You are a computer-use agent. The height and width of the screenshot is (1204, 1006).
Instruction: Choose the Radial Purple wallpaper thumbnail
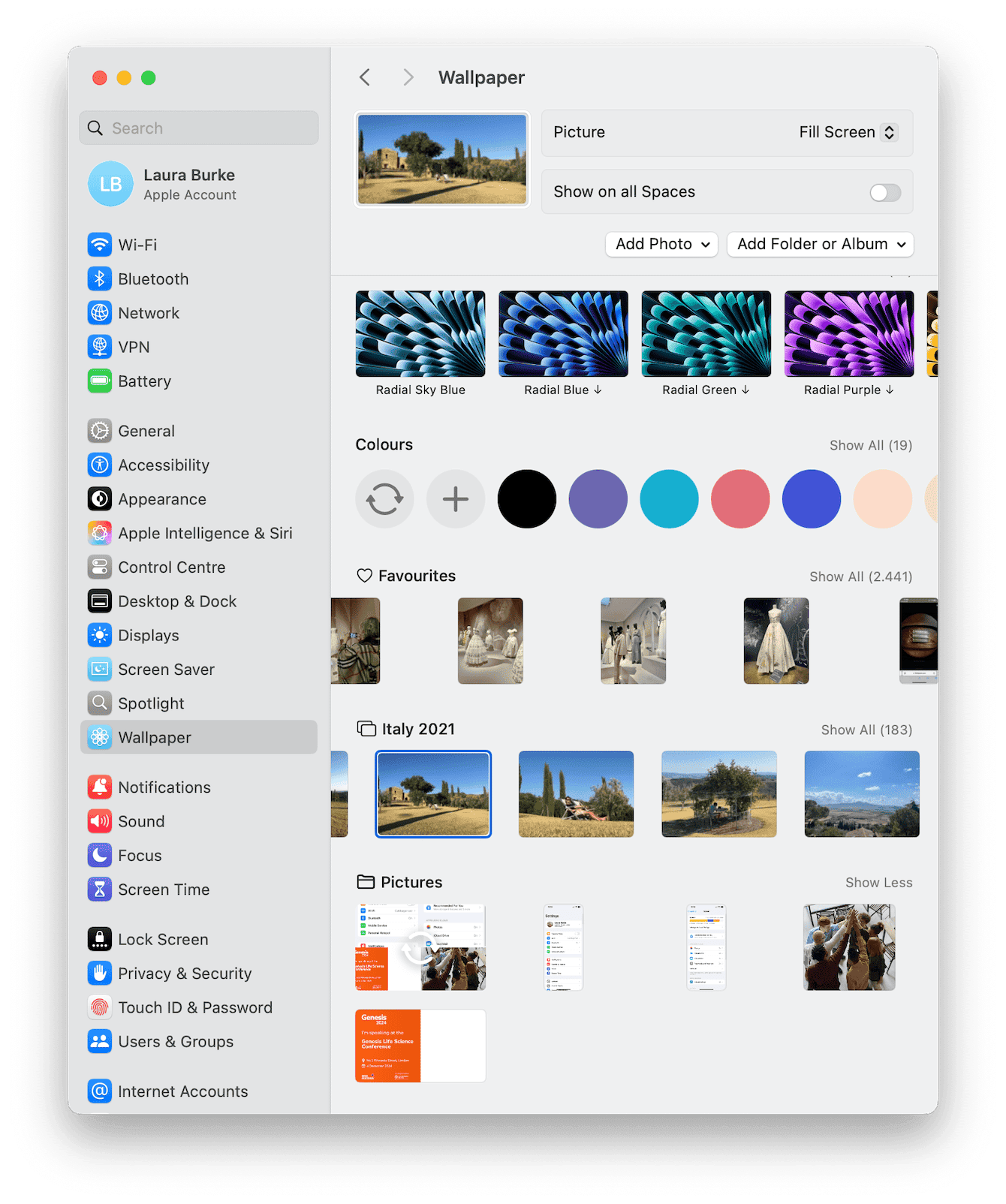pyautogui.click(x=849, y=334)
